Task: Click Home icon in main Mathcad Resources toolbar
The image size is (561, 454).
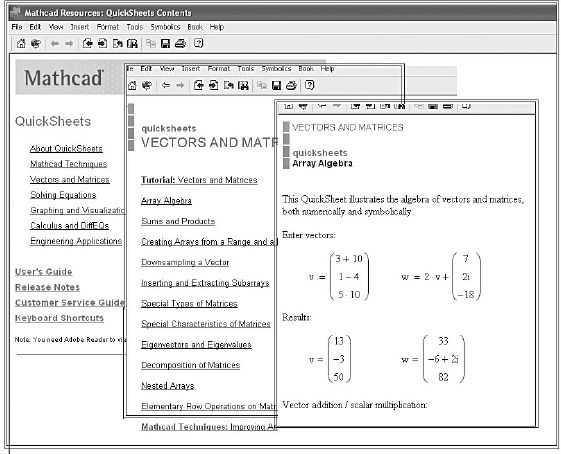Action: [x=21, y=44]
